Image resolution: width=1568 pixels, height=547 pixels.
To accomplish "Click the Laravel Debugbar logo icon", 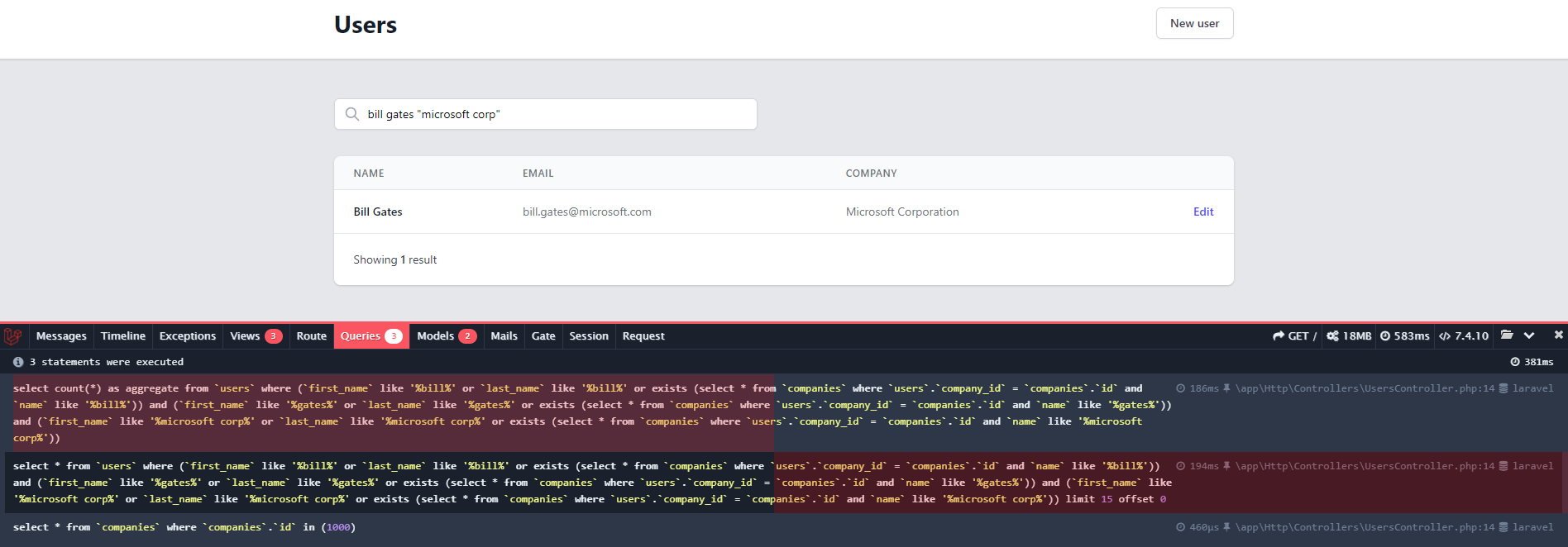I will pos(13,336).
